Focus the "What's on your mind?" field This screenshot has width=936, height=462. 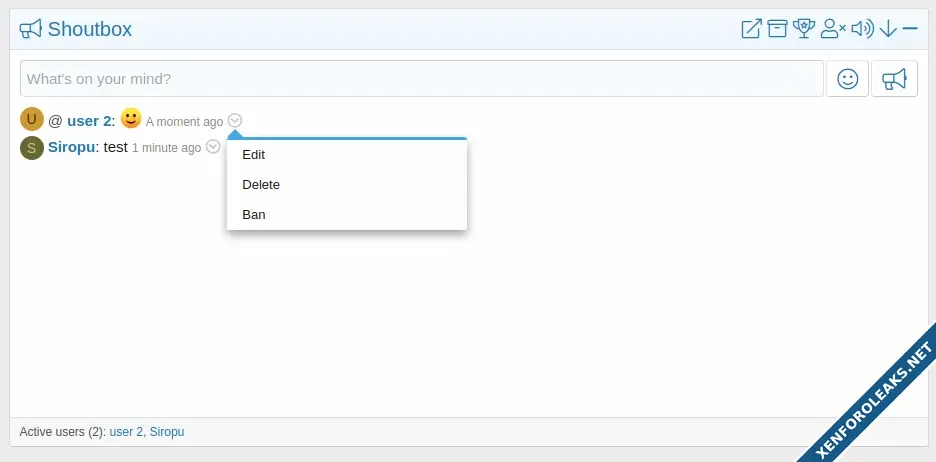point(420,79)
